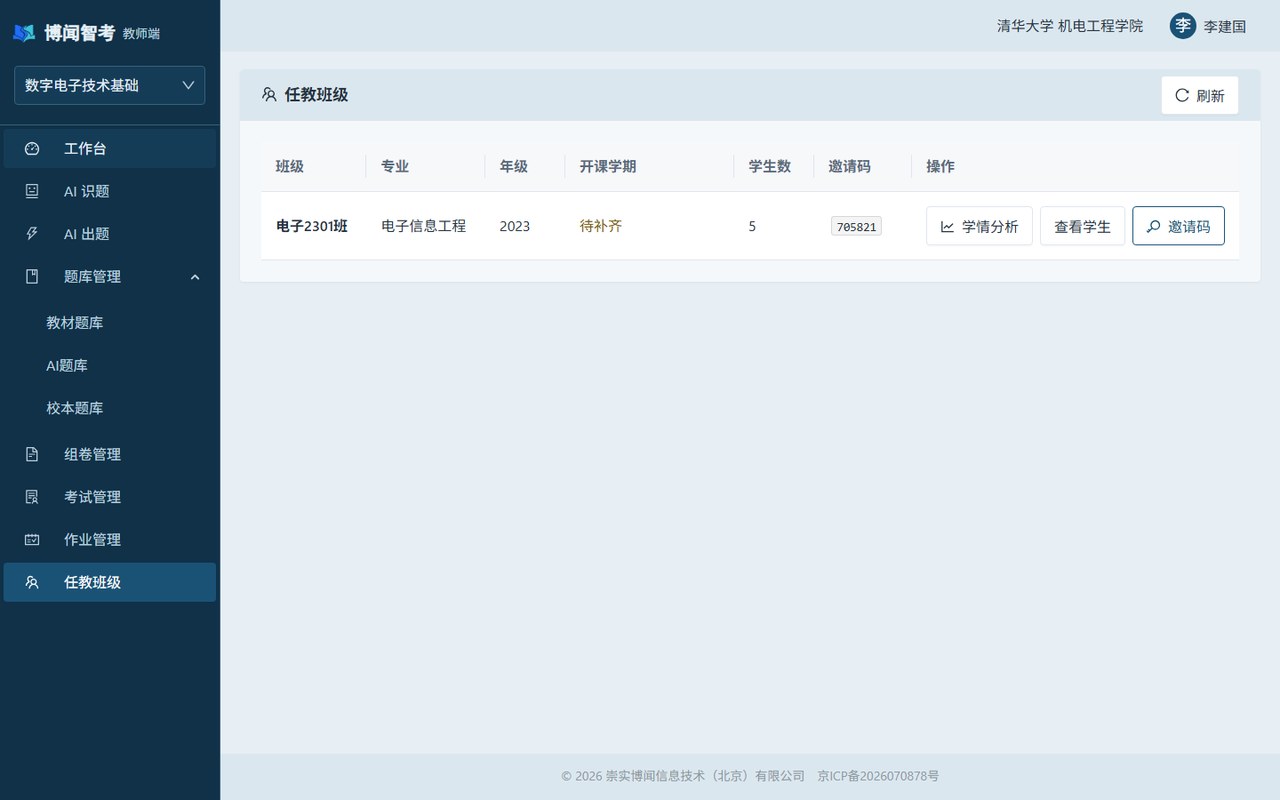Click the 开课学期 column header
Screen dimensions: 1280x800
(608, 166)
